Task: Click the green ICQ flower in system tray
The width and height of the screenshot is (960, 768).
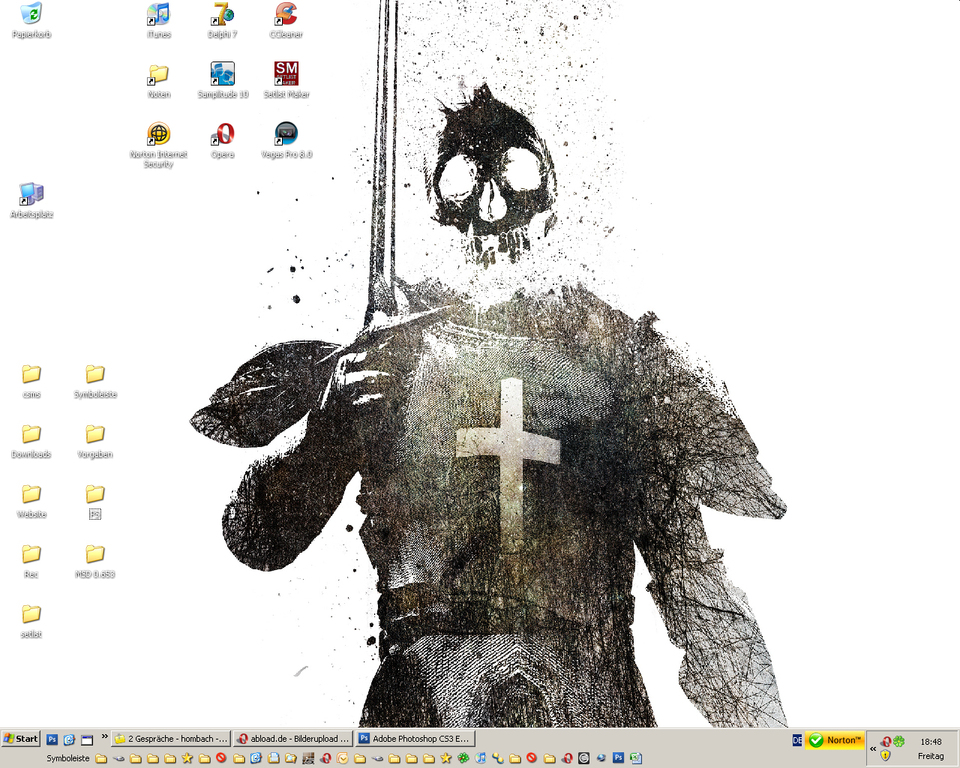Action: [x=899, y=742]
